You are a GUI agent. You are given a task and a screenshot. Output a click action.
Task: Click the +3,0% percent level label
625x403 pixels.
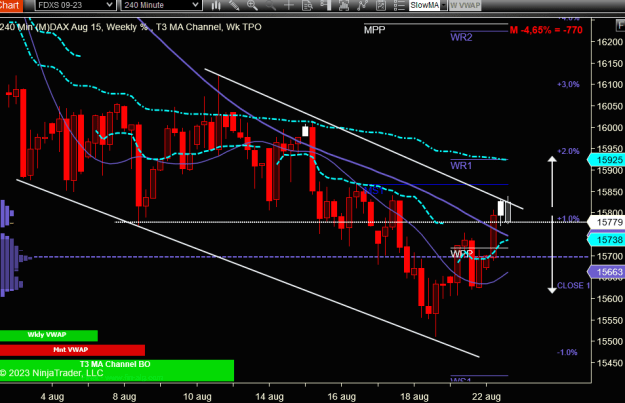[x=568, y=85]
